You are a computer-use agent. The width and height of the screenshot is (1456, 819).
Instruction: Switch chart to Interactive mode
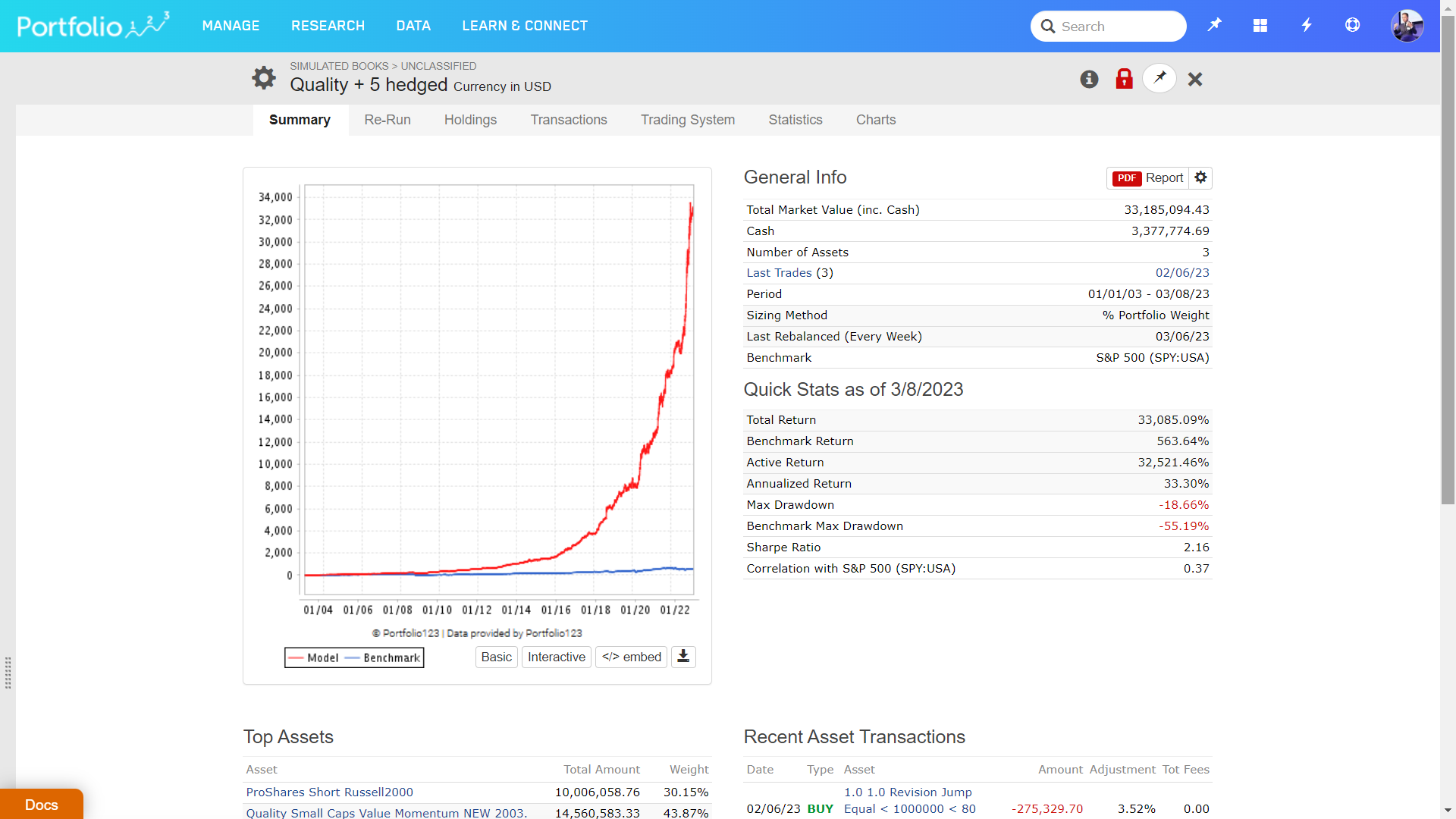pos(556,657)
